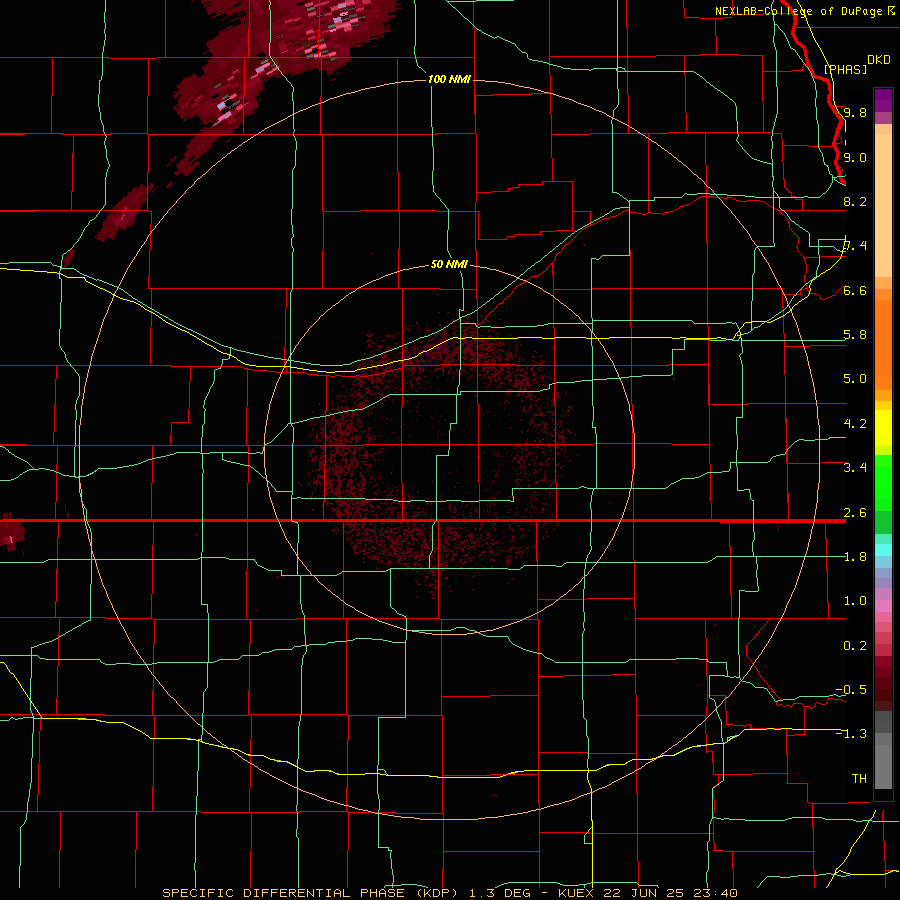Screen dimensions: 900x900
Task: Click the 100 NMI range ring label
Action: 449,79
